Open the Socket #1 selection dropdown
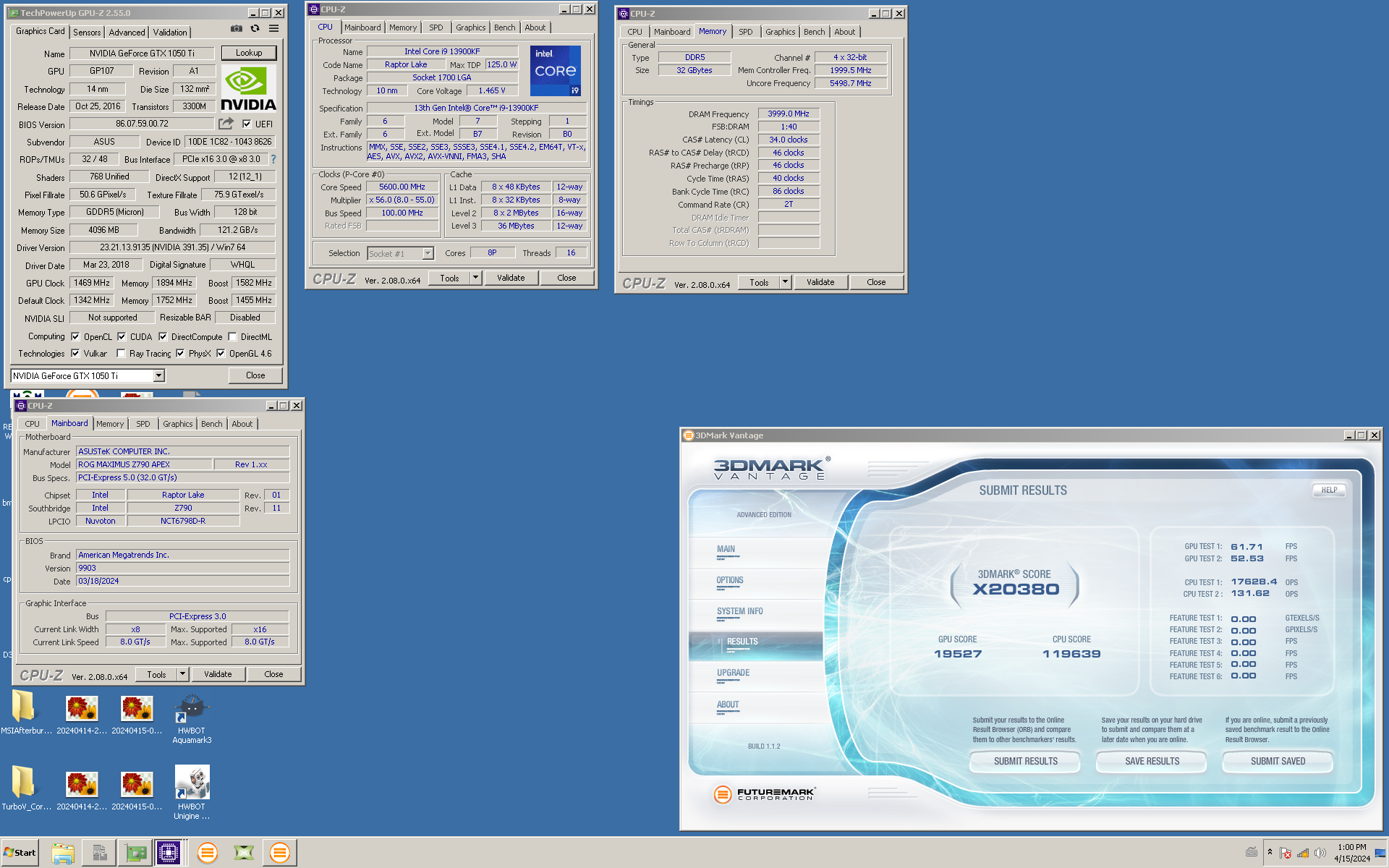 (428, 253)
